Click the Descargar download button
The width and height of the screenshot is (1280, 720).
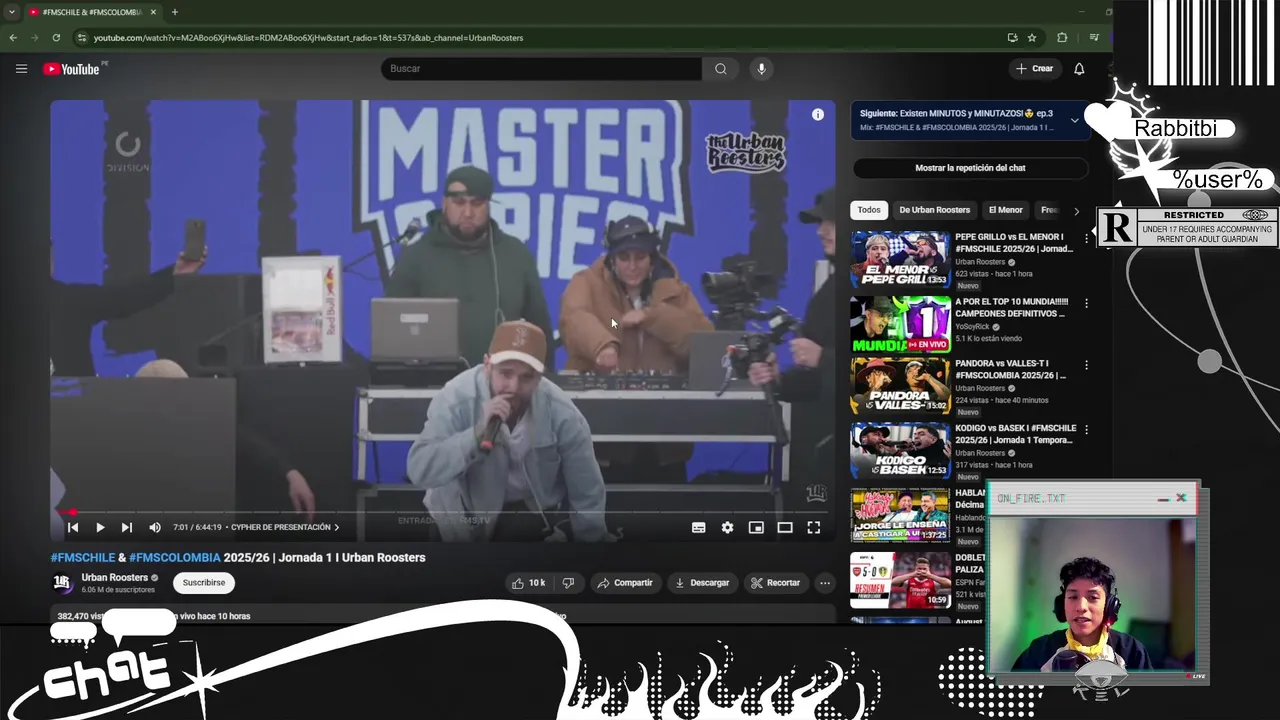702,583
